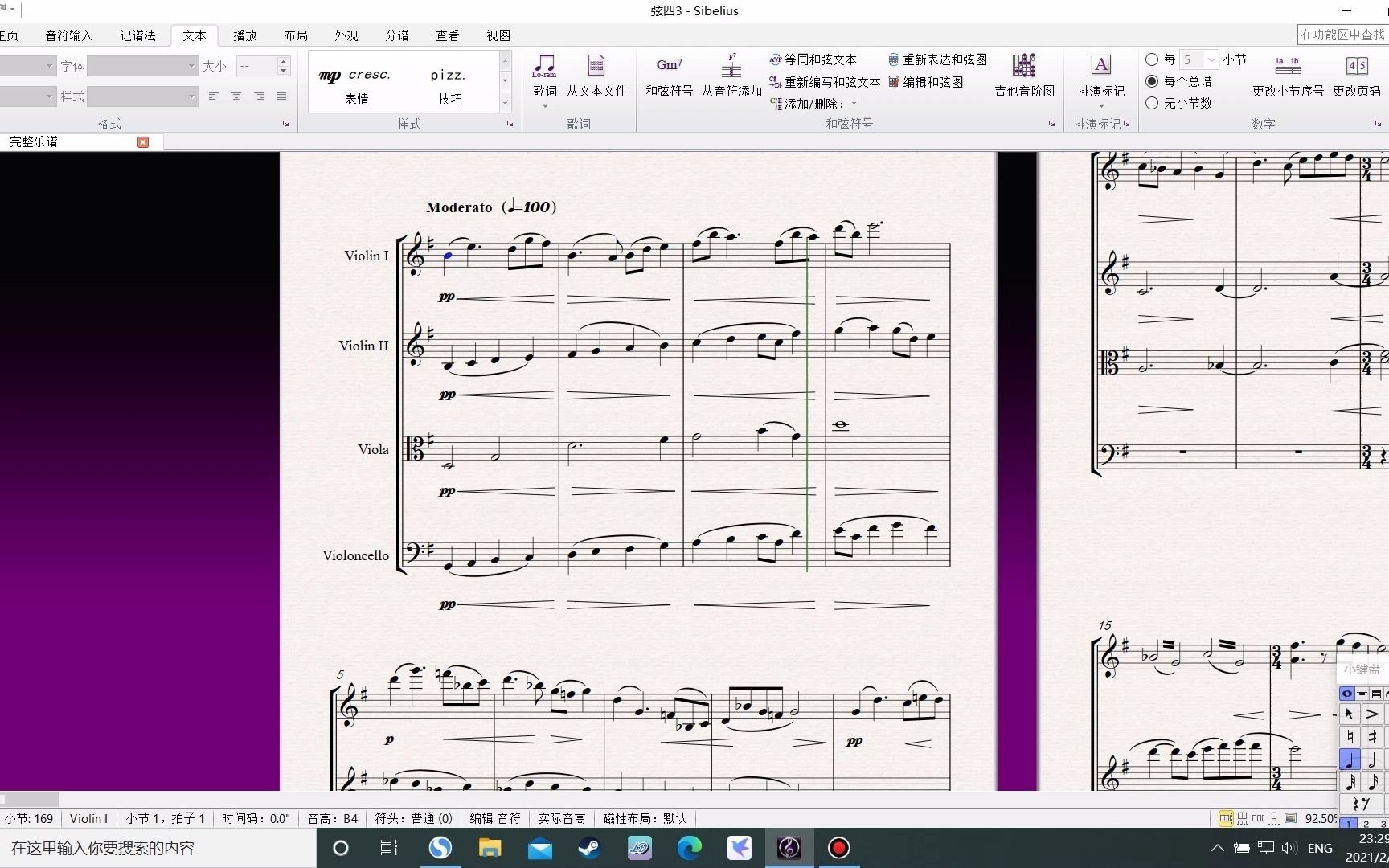Screen dimensions: 1389x868
Task: Apply natural accidental on the keypad
Action: coord(1350,736)
